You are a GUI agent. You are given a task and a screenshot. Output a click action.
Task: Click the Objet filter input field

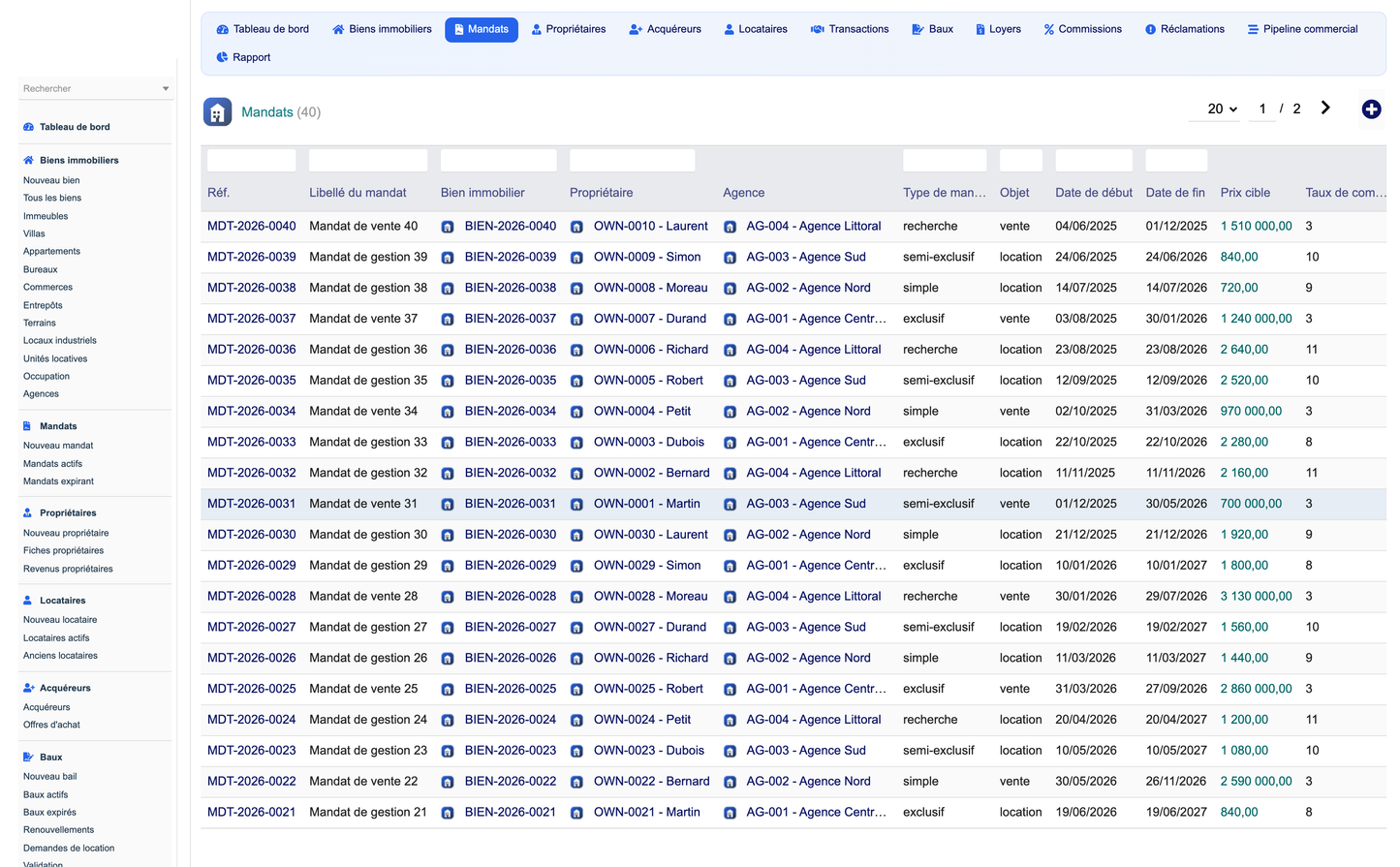tap(1021, 161)
